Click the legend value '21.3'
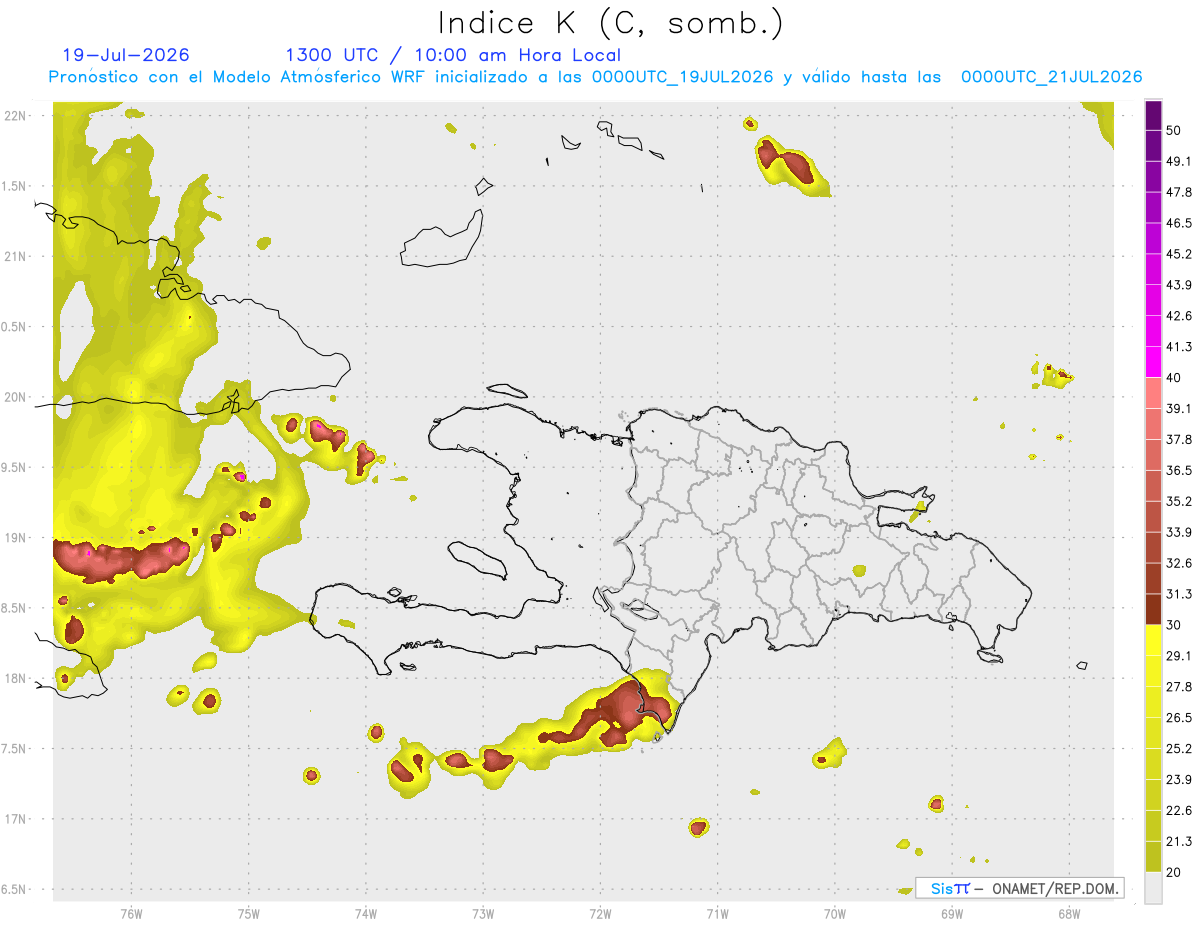Image resolution: width=1200 pixels, height=927 pixels. pos(1179,842)
